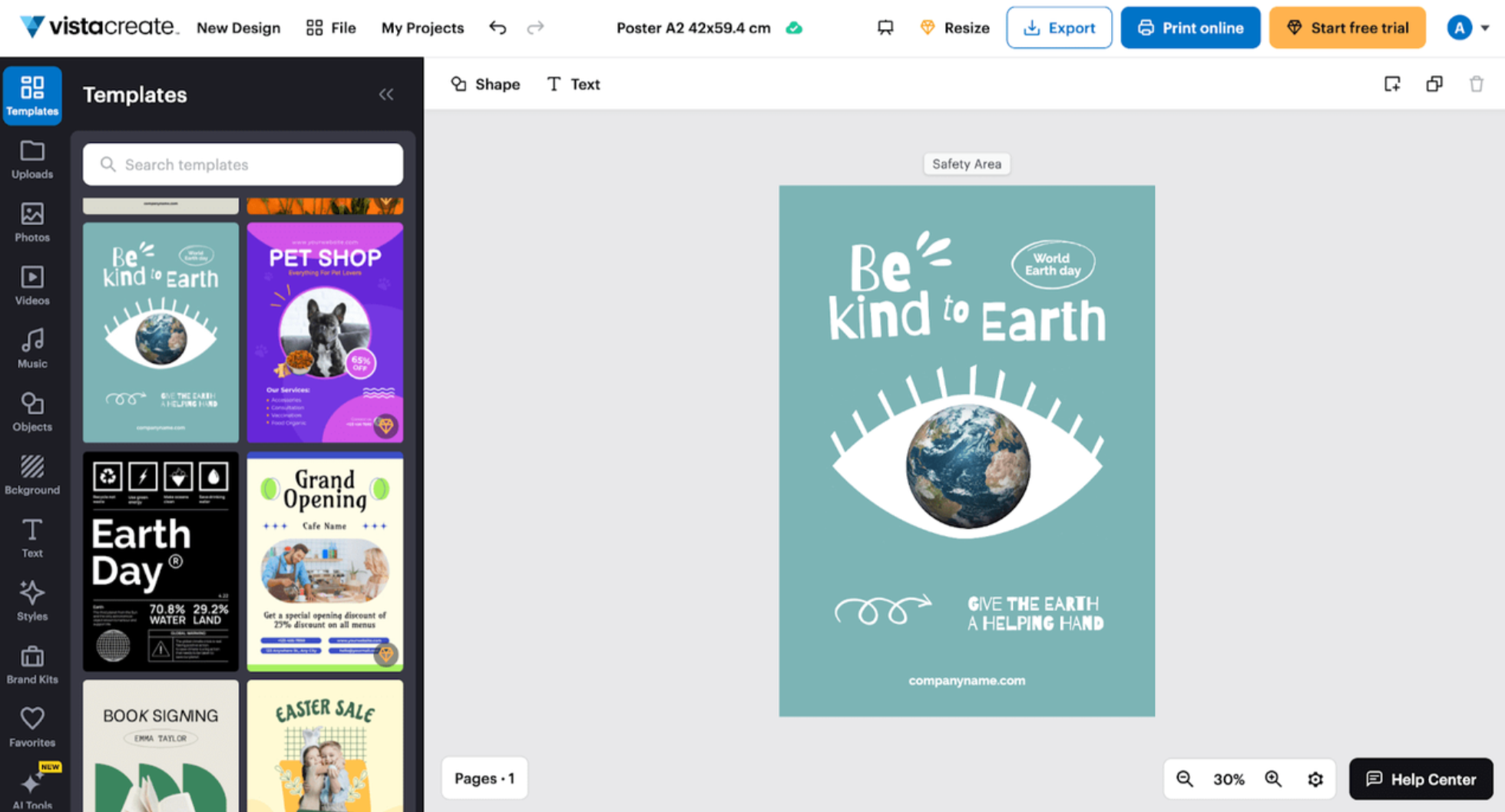The image size is (1505, 812).
Task: Click the Export button
Action: [x=1059, y=27]
